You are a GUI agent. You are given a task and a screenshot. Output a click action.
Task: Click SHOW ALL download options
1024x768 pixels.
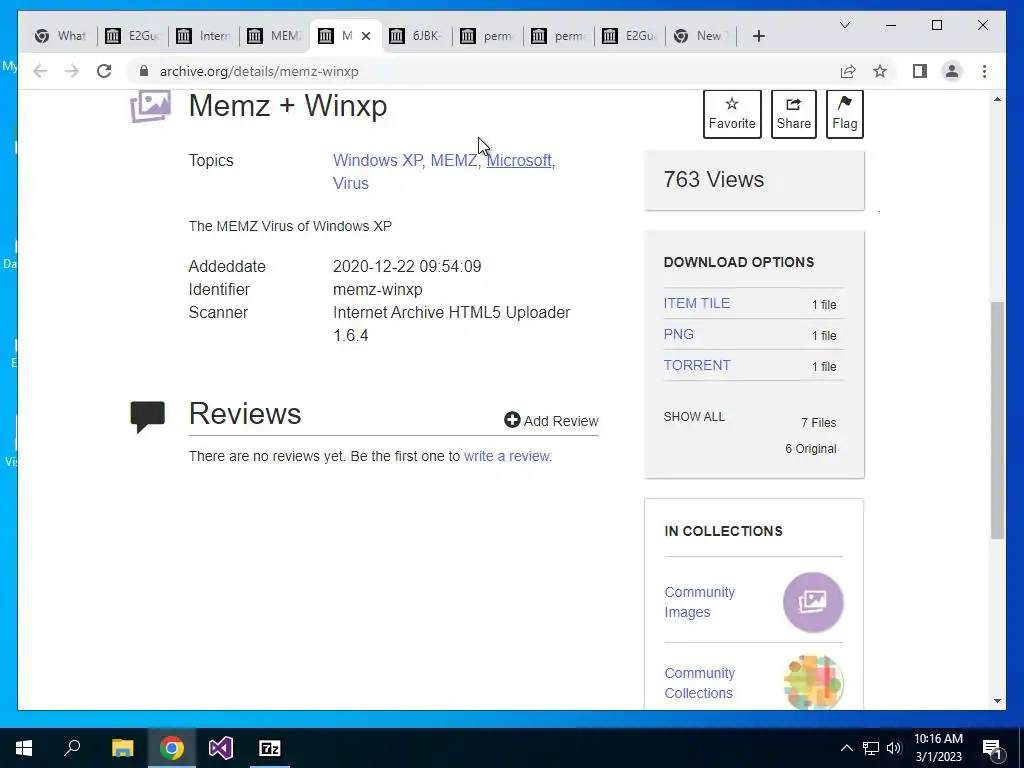click(x=694, y=417)
